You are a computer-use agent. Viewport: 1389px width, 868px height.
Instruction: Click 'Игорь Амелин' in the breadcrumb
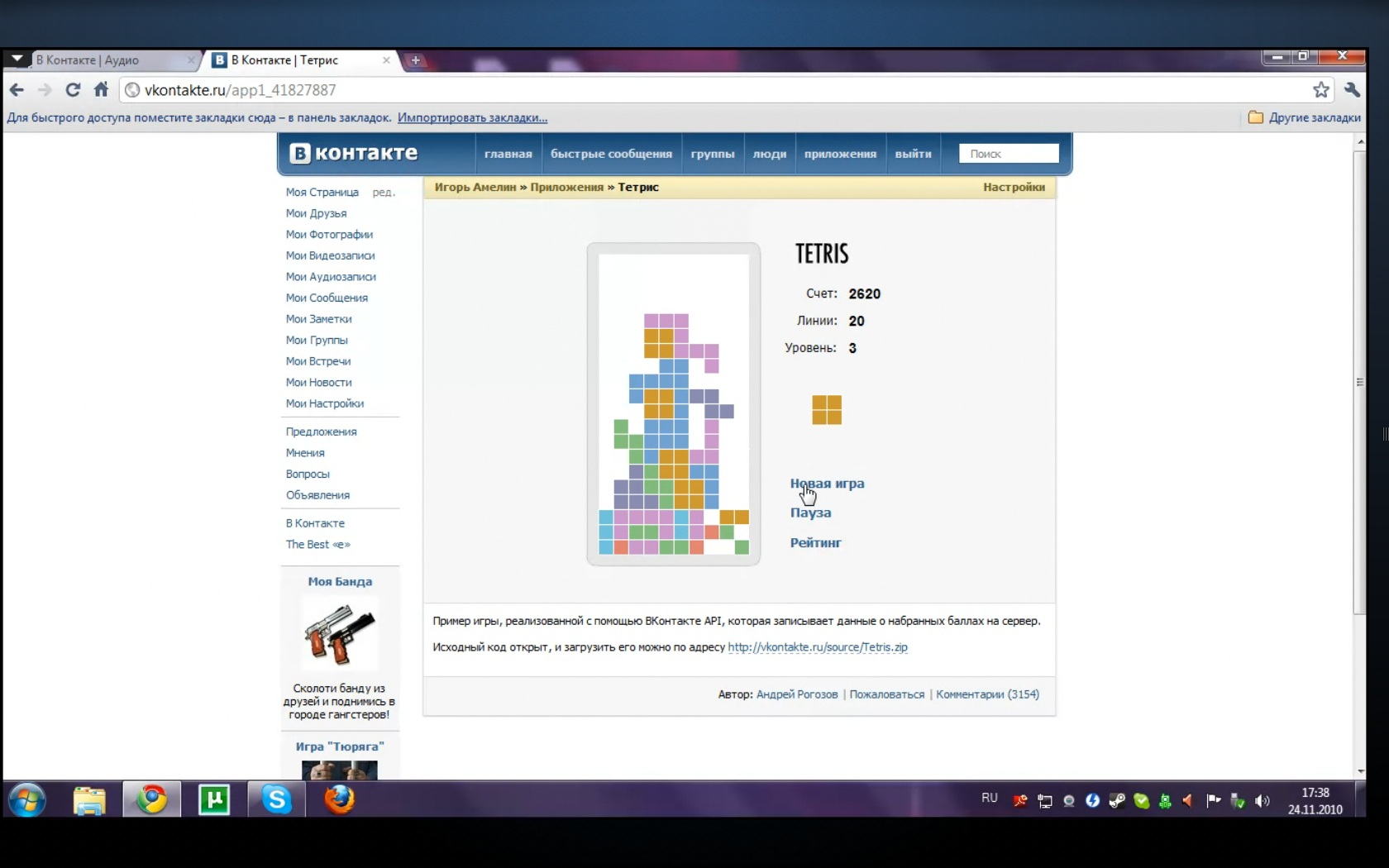[475, 187]
